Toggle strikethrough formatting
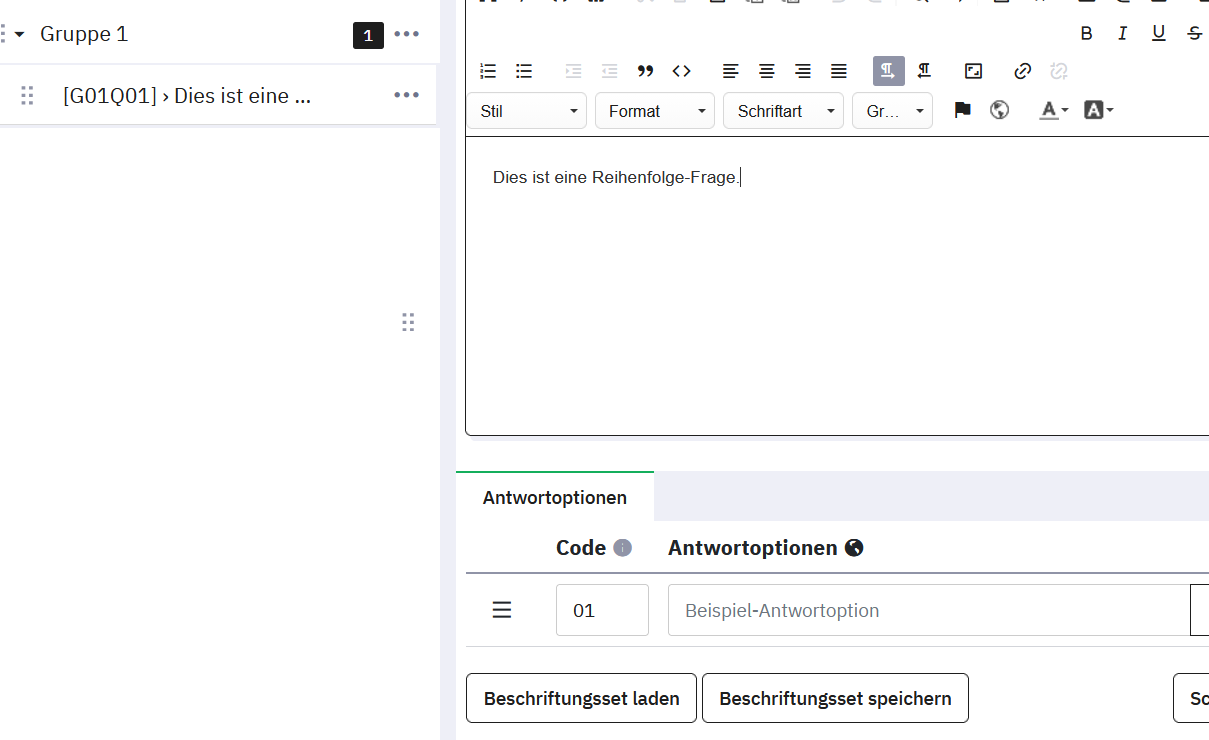The height and width of the screenshot is (740, 1209). point(1194,34)
